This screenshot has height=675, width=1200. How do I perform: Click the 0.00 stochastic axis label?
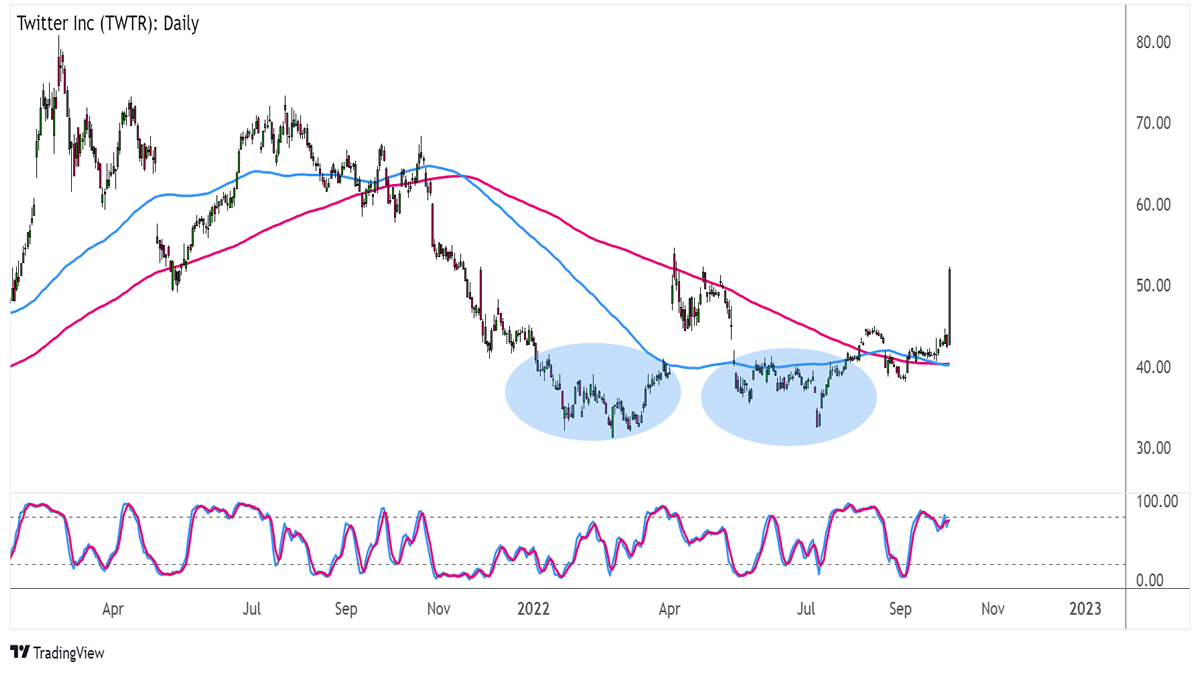(1152, 580)
